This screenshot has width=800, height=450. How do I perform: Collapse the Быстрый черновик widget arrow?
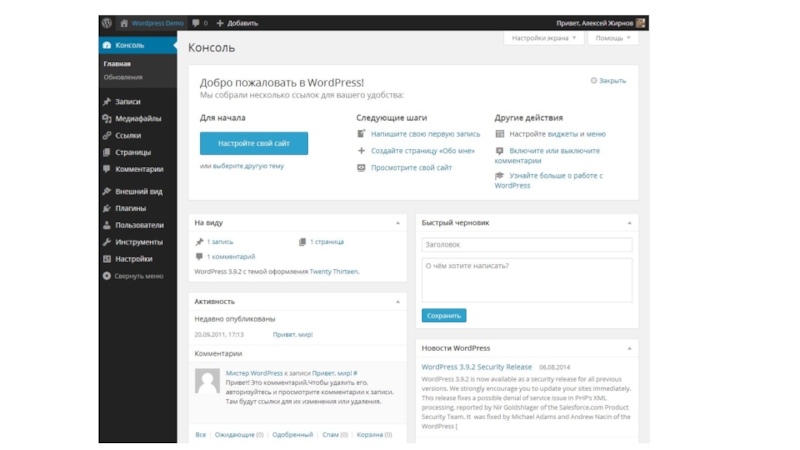point(629,223)
